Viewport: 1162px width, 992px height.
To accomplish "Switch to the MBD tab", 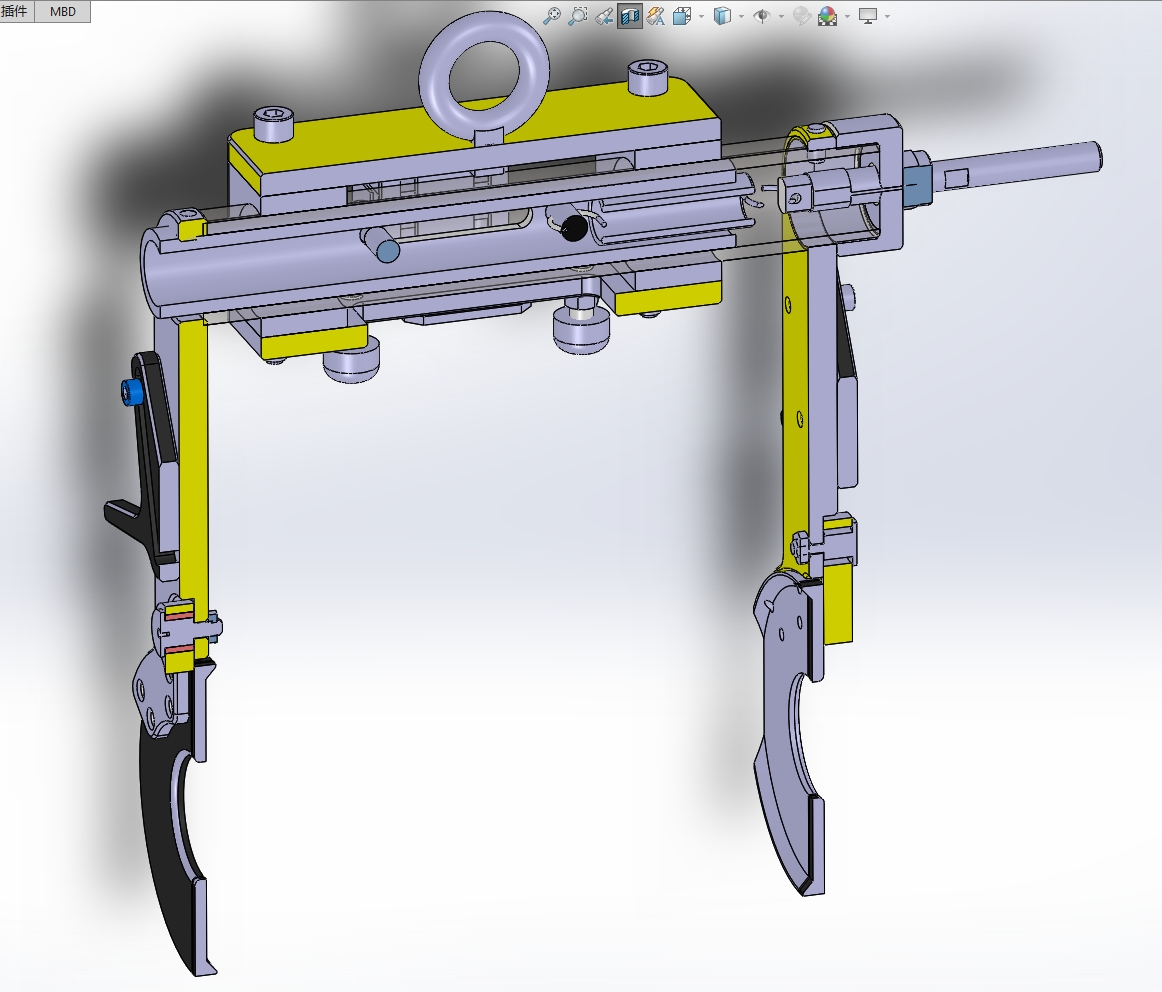I will [x=63, y=11].
